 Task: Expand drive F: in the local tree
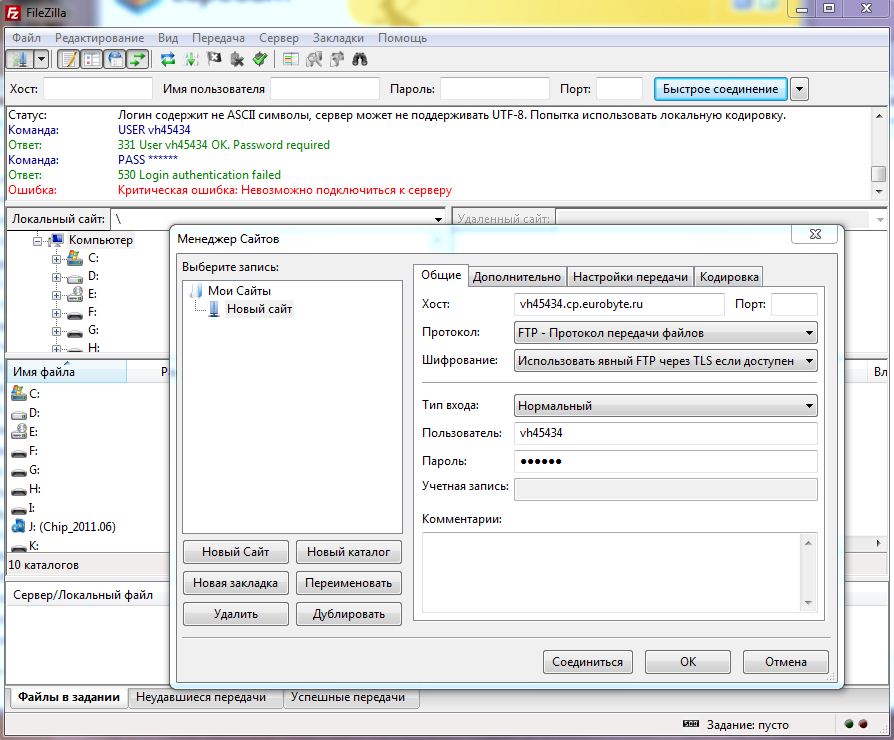click(x=56, y=314)
